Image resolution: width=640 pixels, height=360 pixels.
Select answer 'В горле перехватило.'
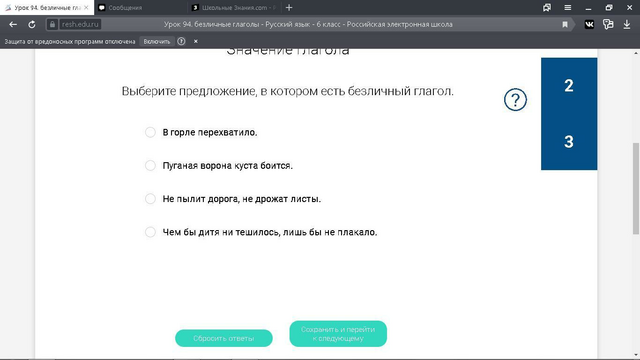(150, 132)
